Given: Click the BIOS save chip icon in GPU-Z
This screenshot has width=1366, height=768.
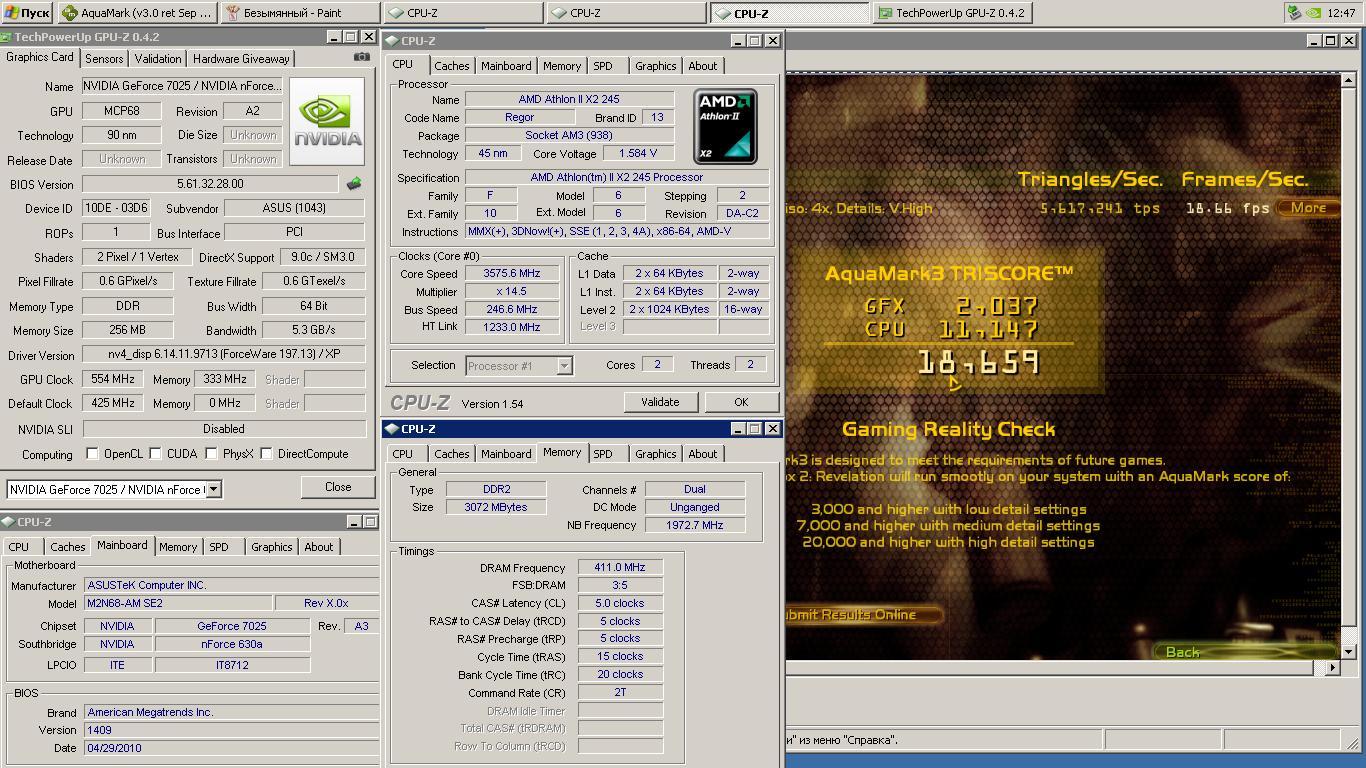Looking at the screenshot, I should point(354,184).
